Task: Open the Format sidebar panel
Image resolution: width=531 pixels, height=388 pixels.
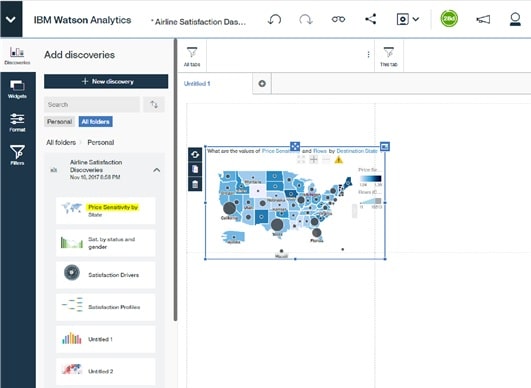Action: click(17, 123)
